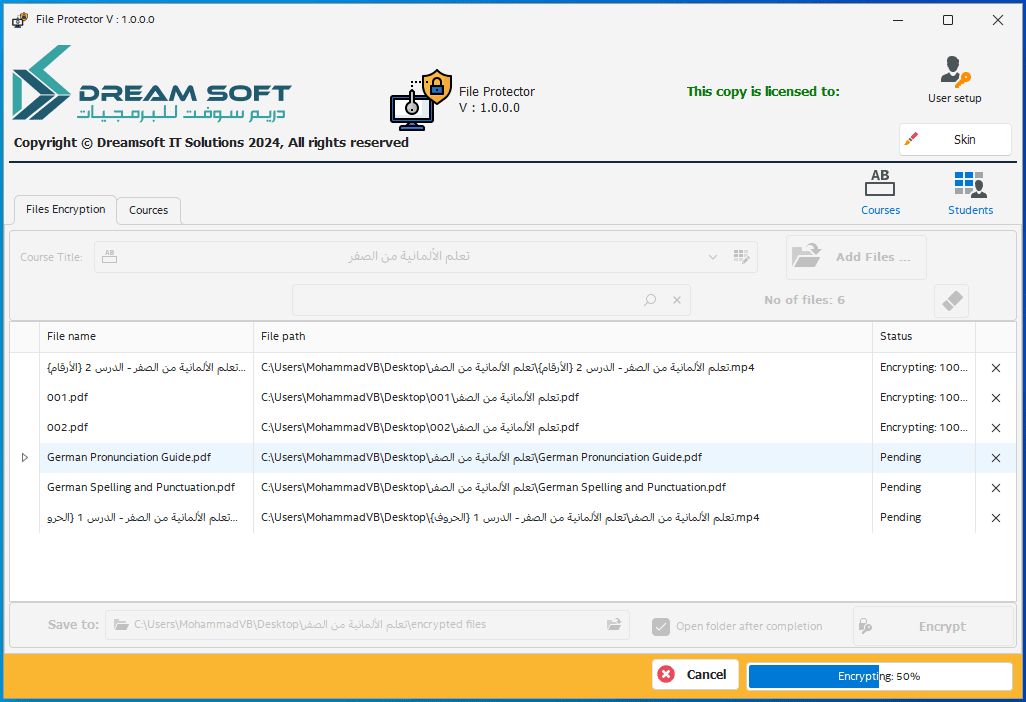Viewport: 1026px width, 702px height.
Task: Click the File Protector shield lock logo
Action: 421,100
